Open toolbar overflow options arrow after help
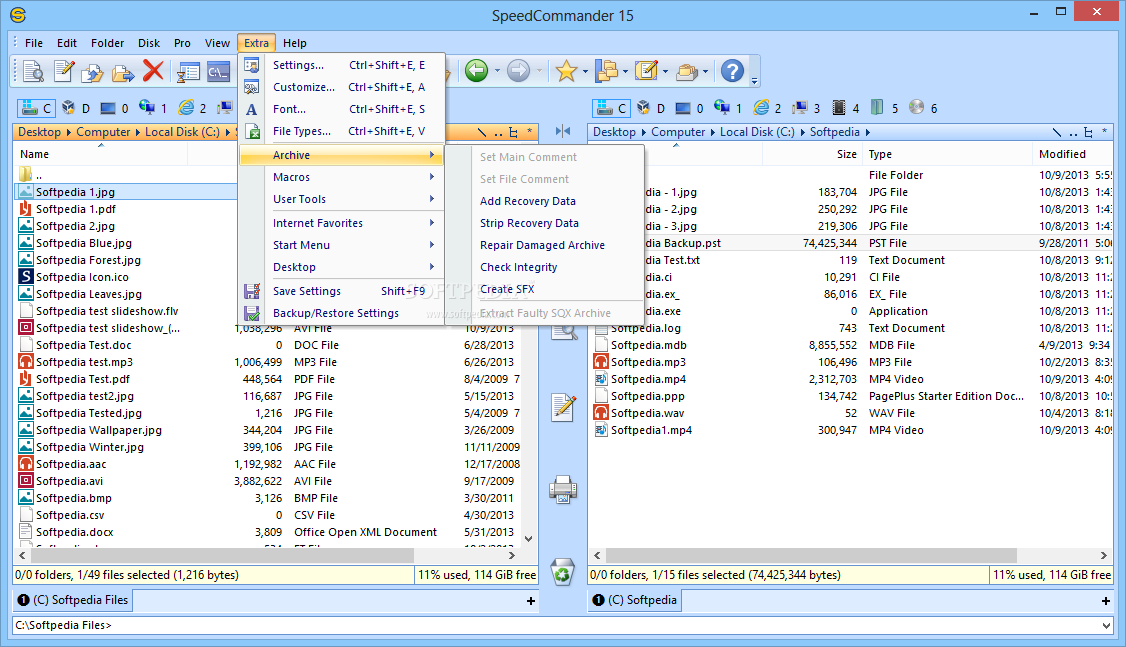1126x647 pixels. click(x=755, y=80)
